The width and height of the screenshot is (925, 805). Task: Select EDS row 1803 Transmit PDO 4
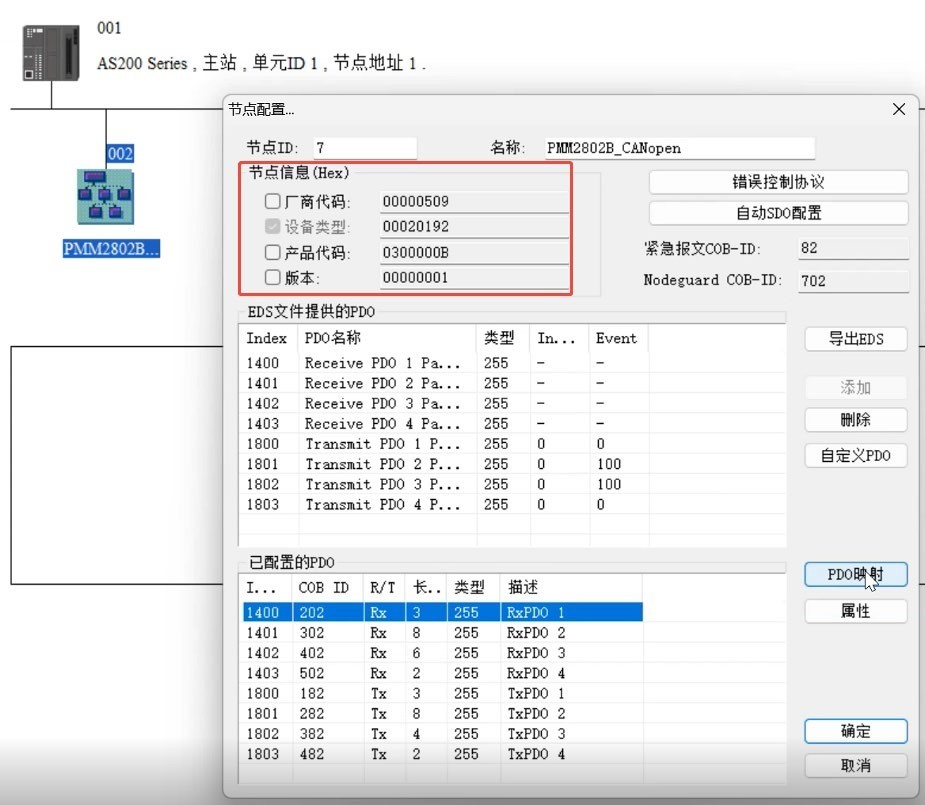[x=512, y=504]
